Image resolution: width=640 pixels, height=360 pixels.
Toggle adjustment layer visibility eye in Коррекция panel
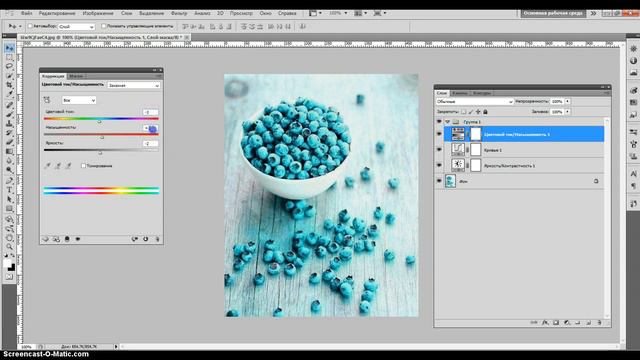[x=78, y=239]
